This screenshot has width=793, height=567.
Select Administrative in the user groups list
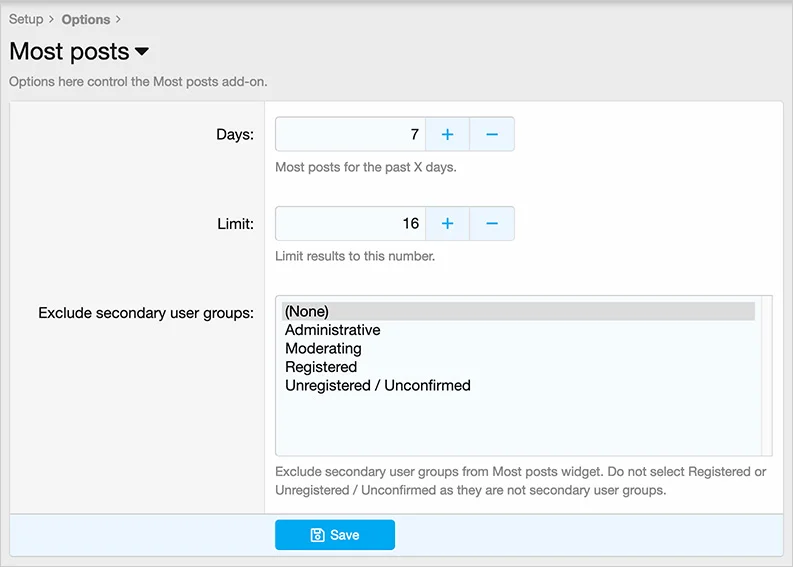tap(332, 330)
